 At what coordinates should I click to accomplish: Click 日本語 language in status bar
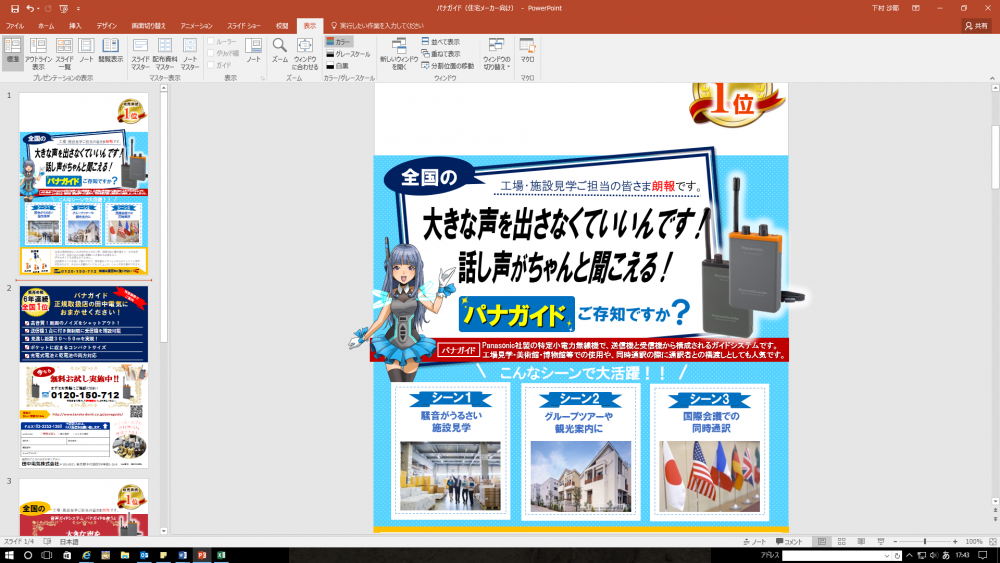(69, 541)
